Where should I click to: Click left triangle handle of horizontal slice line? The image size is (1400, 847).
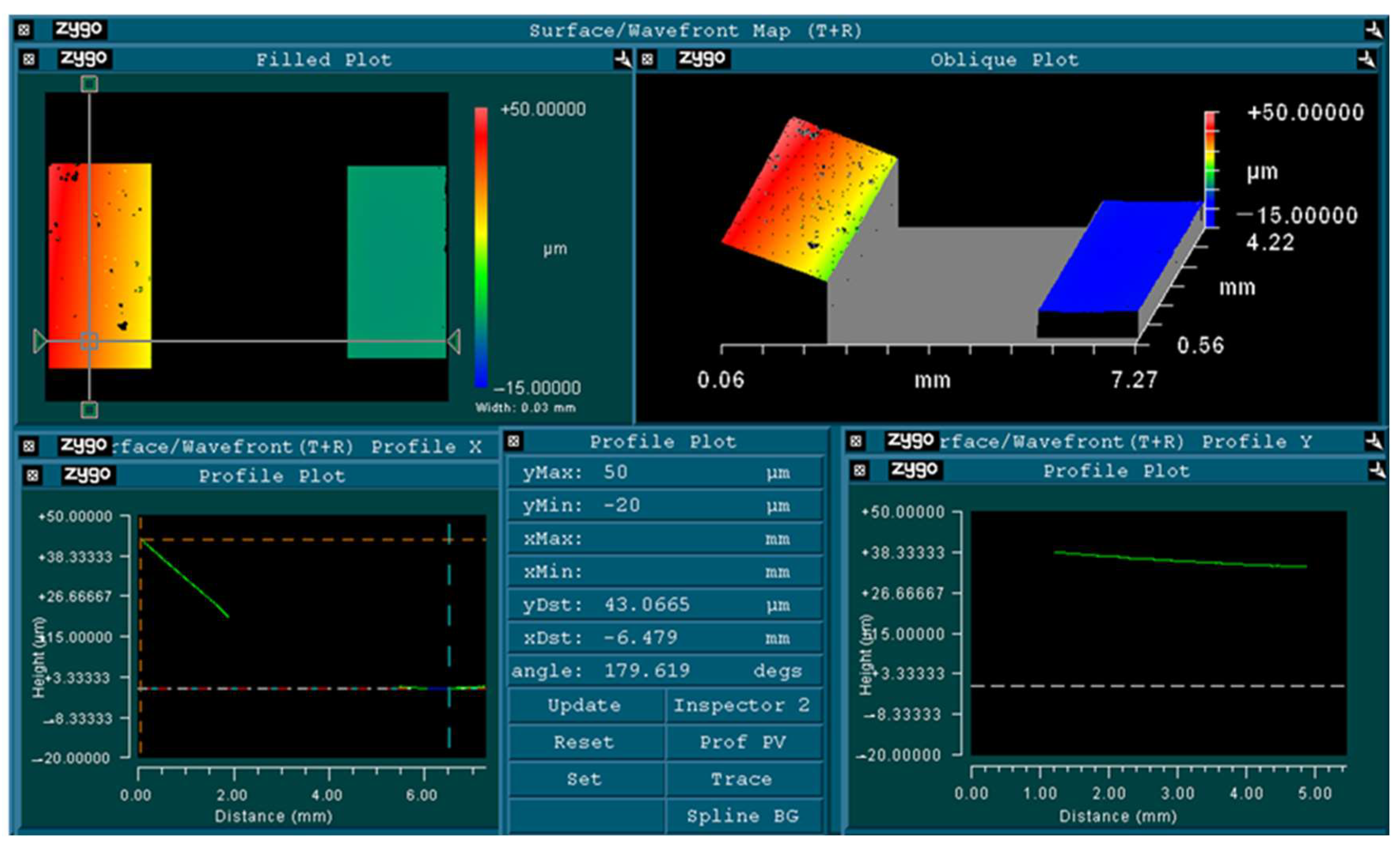39,341
